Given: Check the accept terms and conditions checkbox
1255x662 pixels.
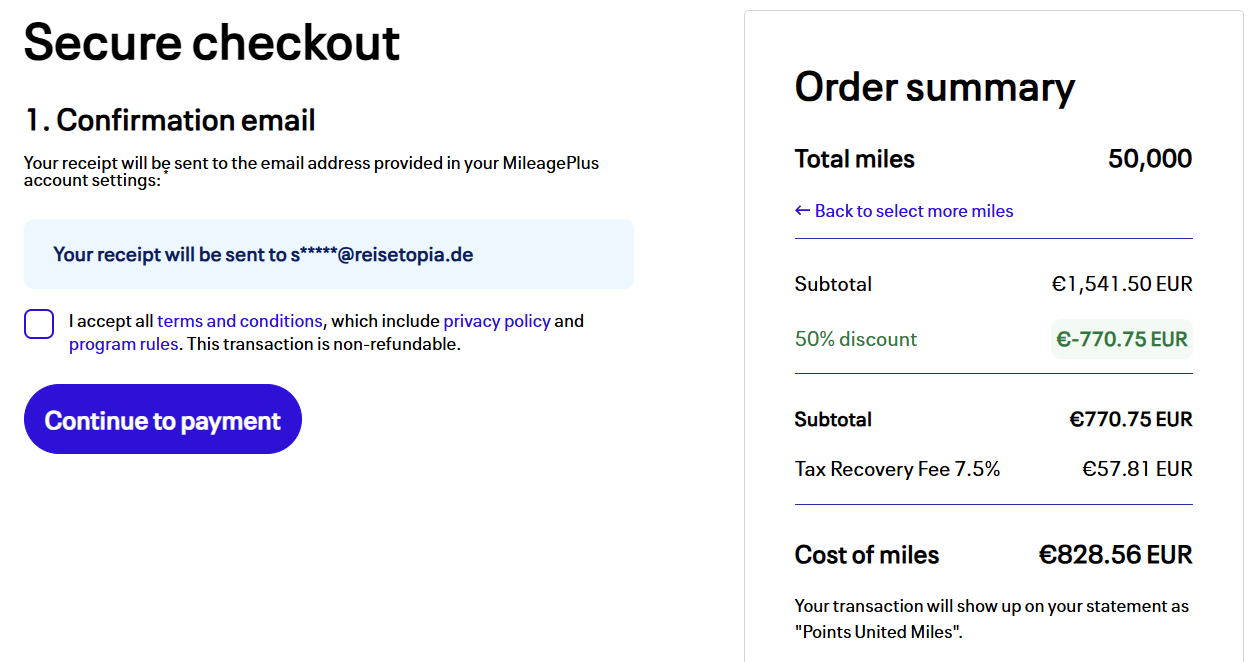Looking at the screenshot, I should [x=38, y=324].
